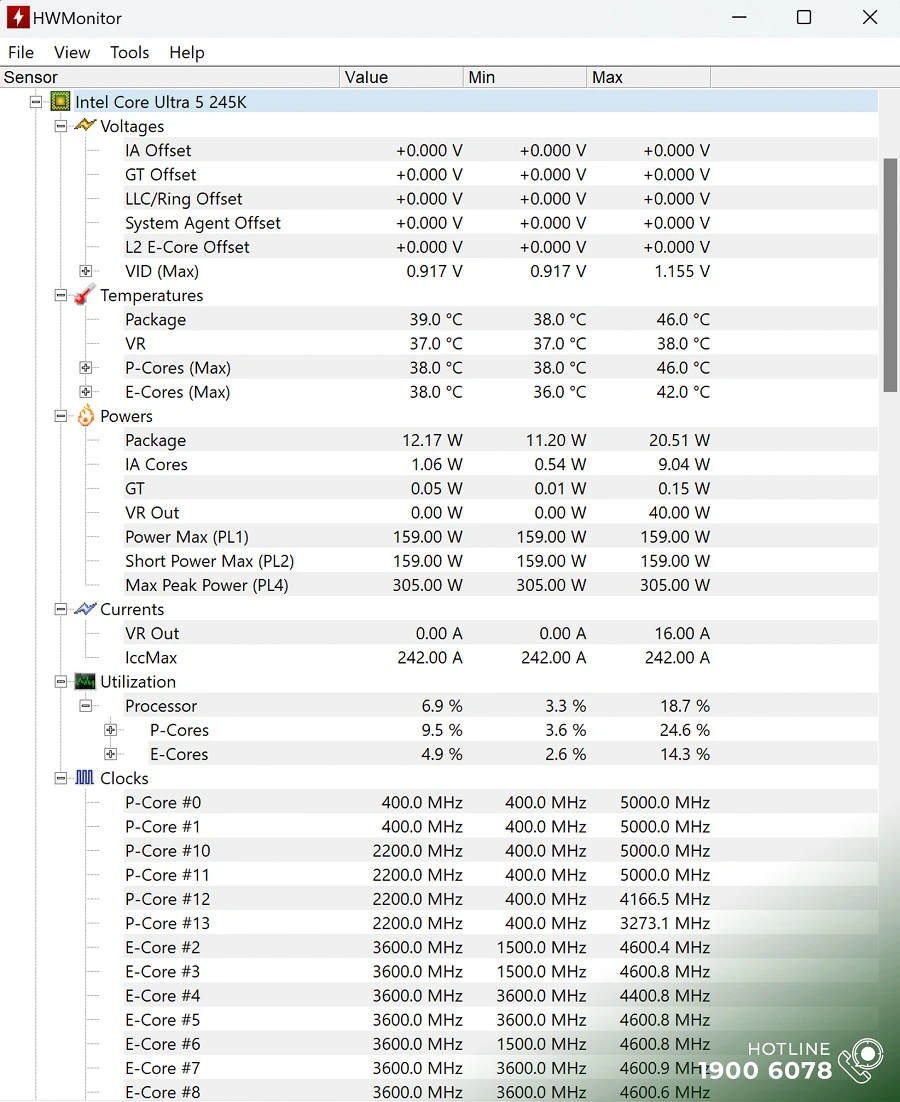Collapse the Processor utilization node

tap(86, 706)
